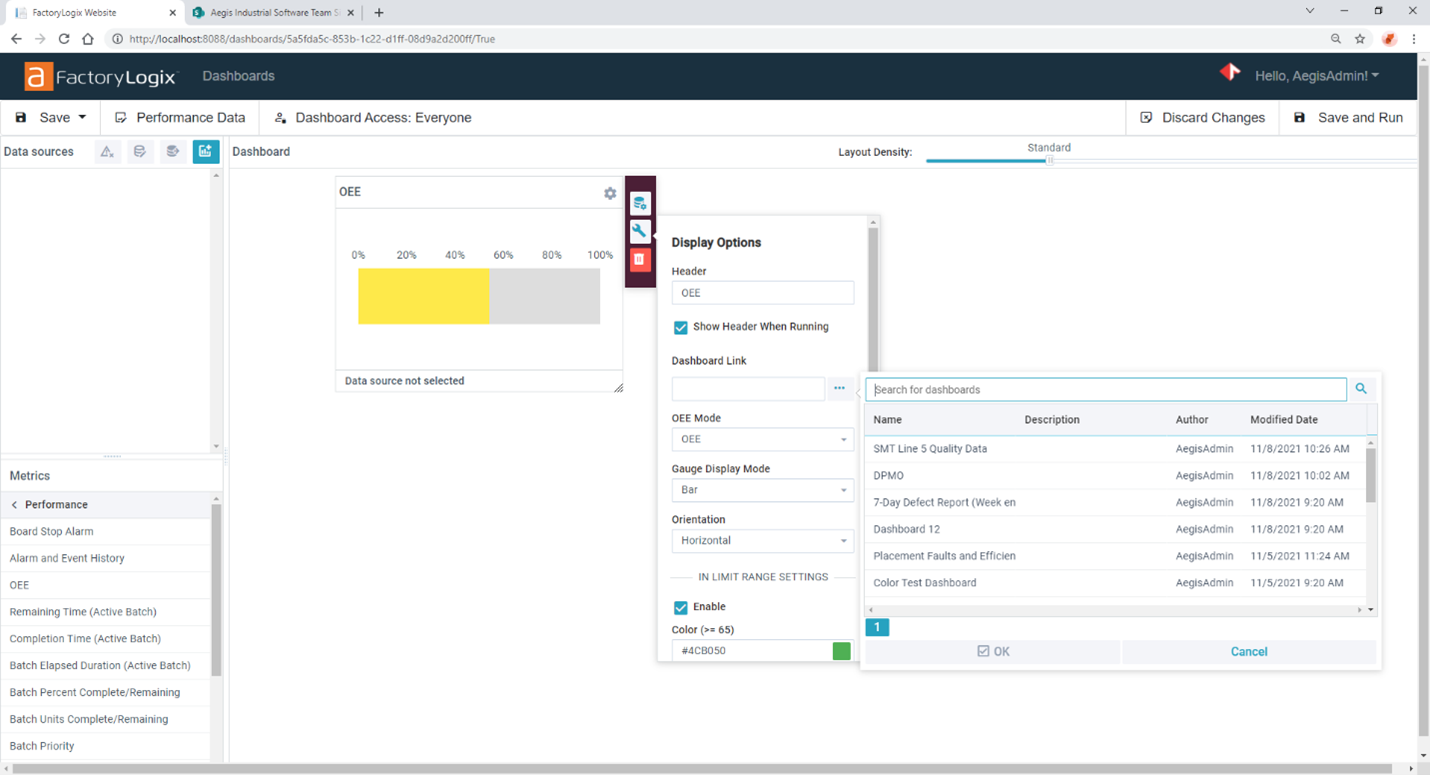This screenshot has height=775, width=1430.
Task: Click the green #4CB050 color swatch
Action: pos(841,650)
